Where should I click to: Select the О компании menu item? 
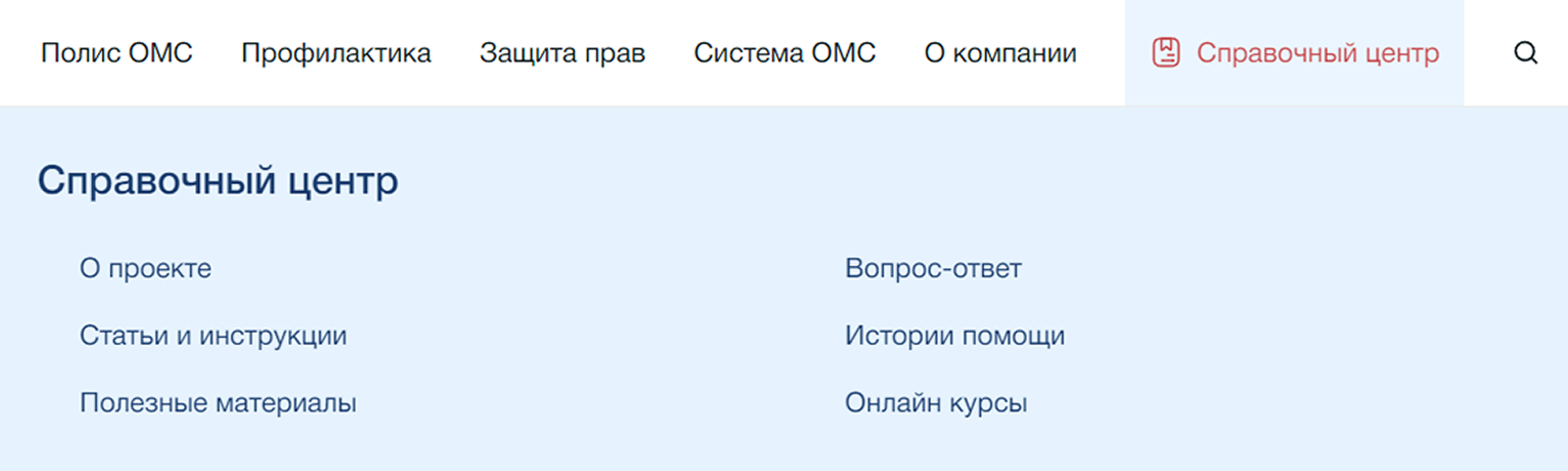(1001, 53)
